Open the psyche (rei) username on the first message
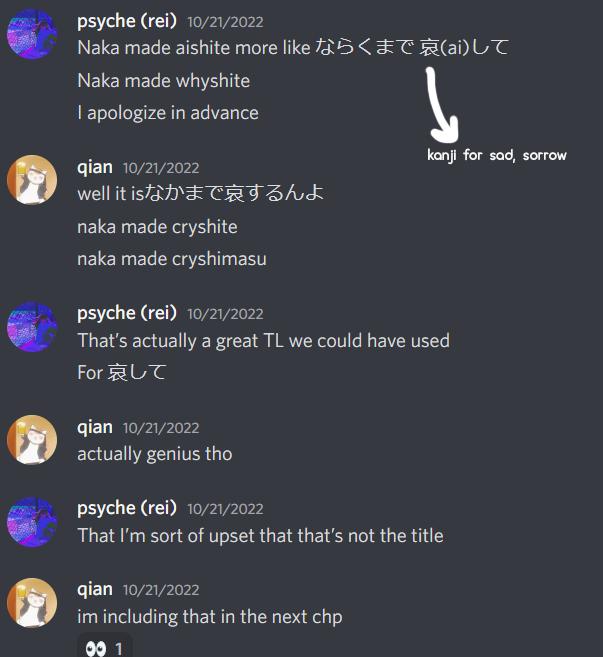 point(127,21)
